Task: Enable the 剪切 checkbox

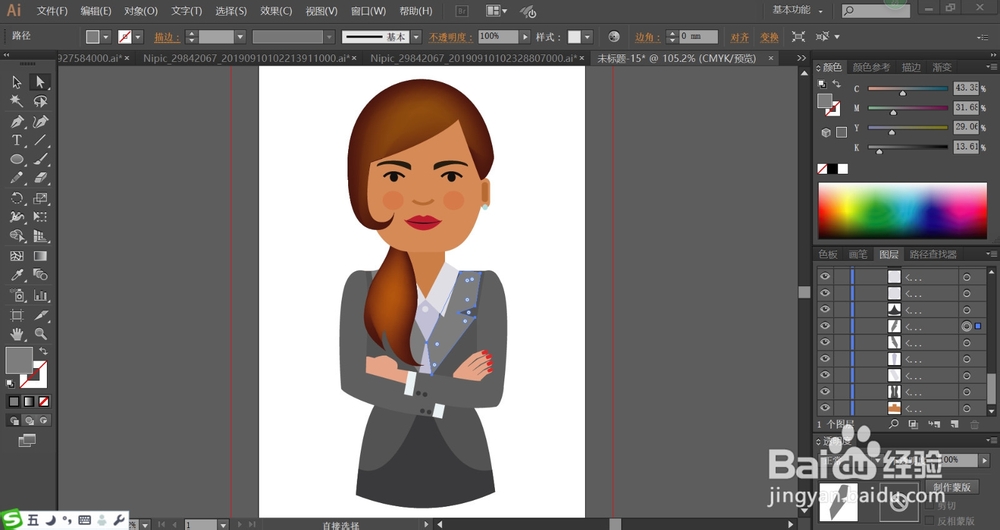Action: (929, 506)
